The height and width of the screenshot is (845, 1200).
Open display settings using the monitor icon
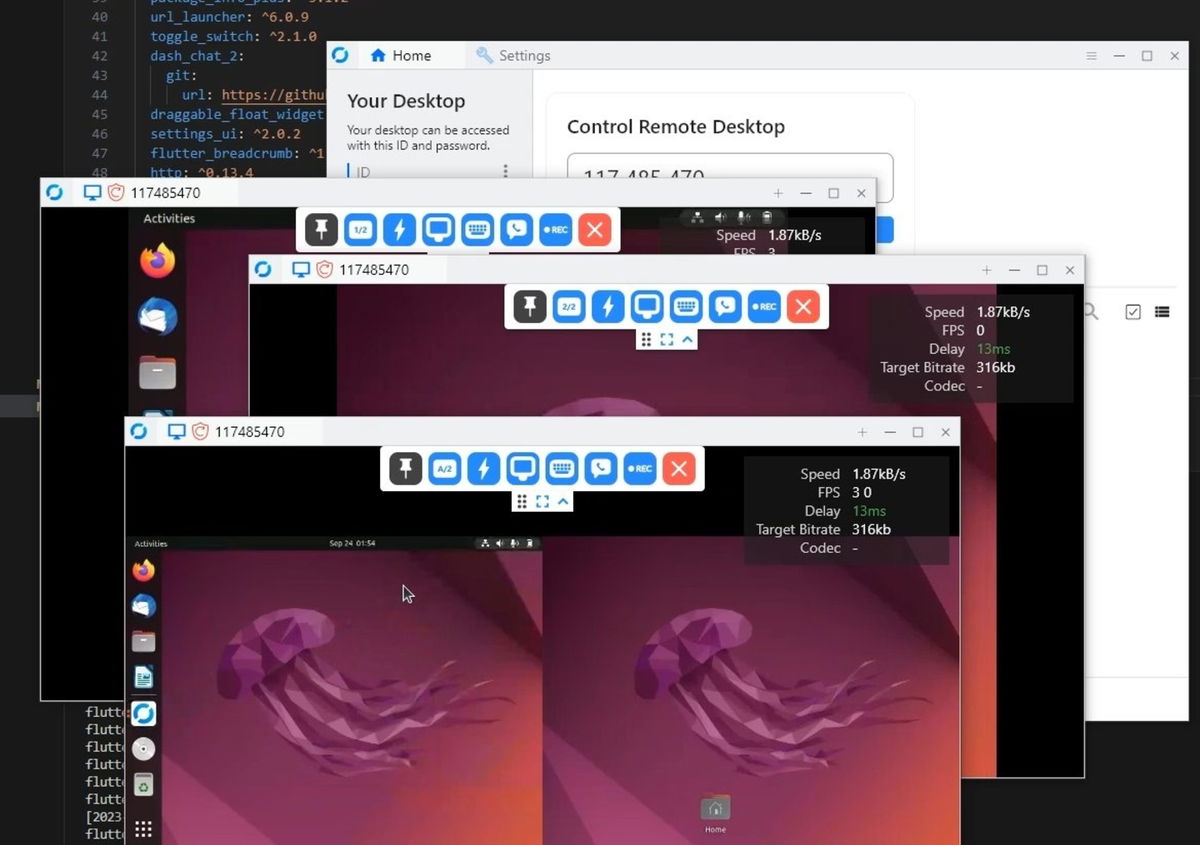522,468
